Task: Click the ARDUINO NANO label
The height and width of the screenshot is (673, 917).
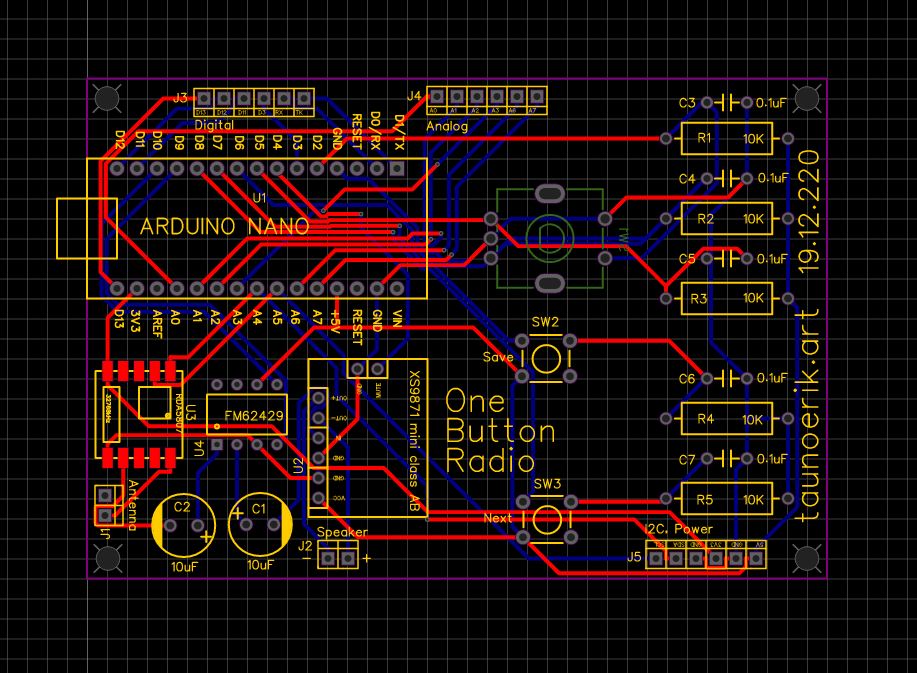Action: (x=224, y=227)
